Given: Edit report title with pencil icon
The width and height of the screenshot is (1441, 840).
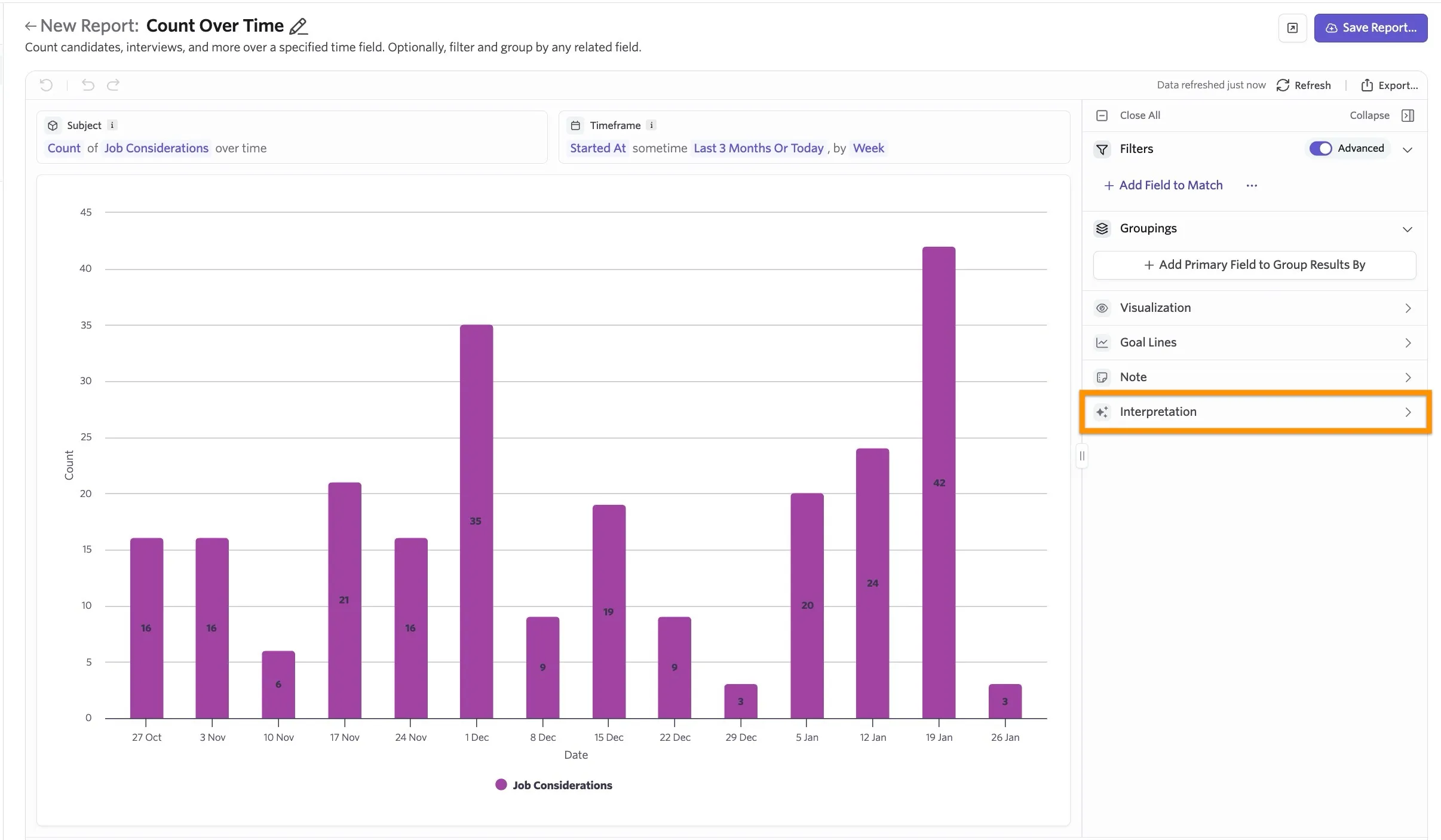Looking at the screenshot, I should (x=298, y=26).
